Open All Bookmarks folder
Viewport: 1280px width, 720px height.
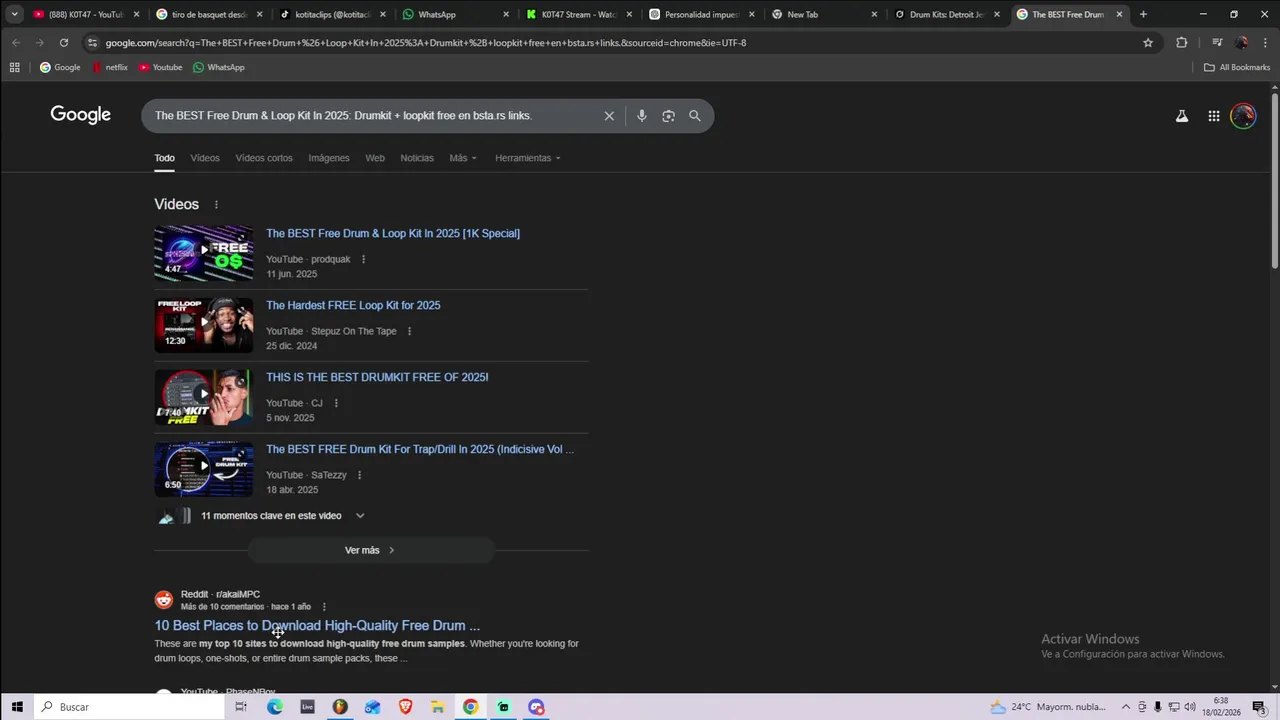click(1237, 67)
